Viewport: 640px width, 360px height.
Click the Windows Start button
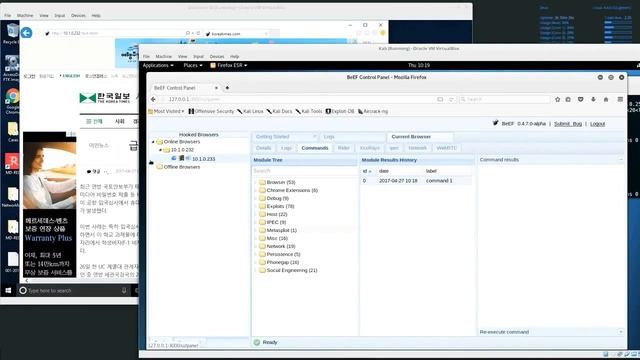click(x=8, y=291)
